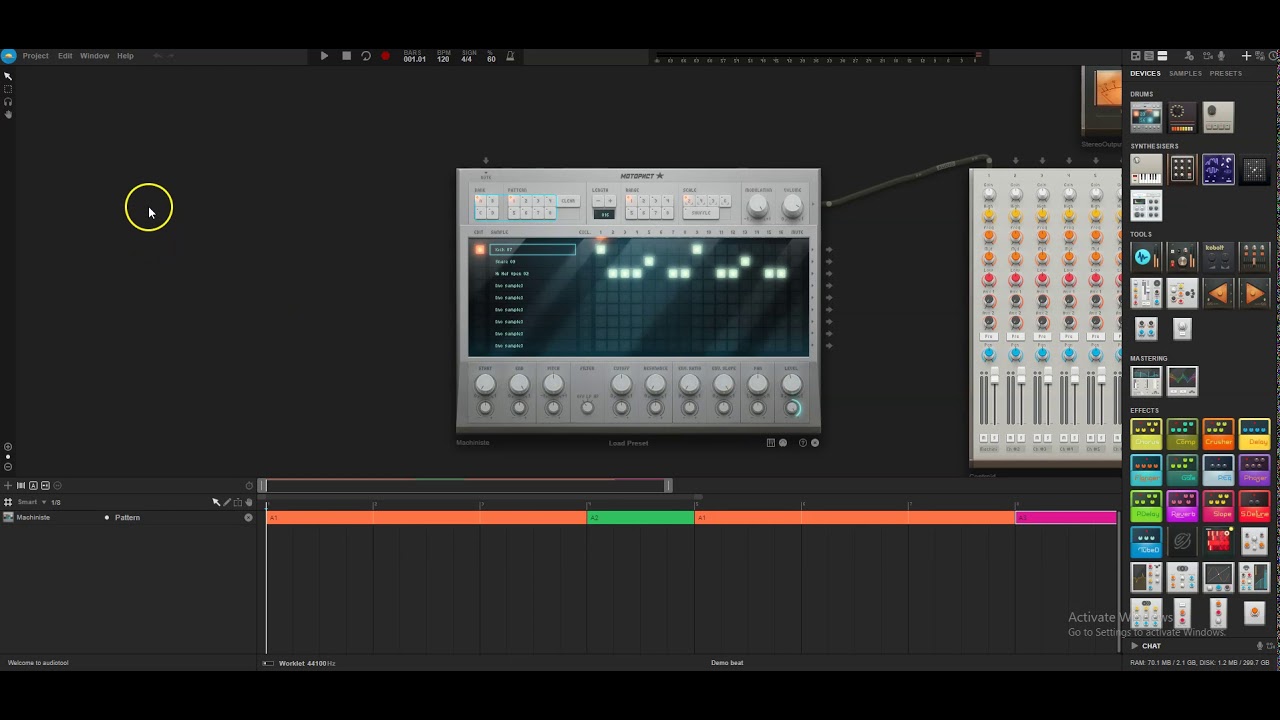The width and height of the screenshot is (1280, 720).
Task: Click the Pattern automation label
Action: (127, 517)
